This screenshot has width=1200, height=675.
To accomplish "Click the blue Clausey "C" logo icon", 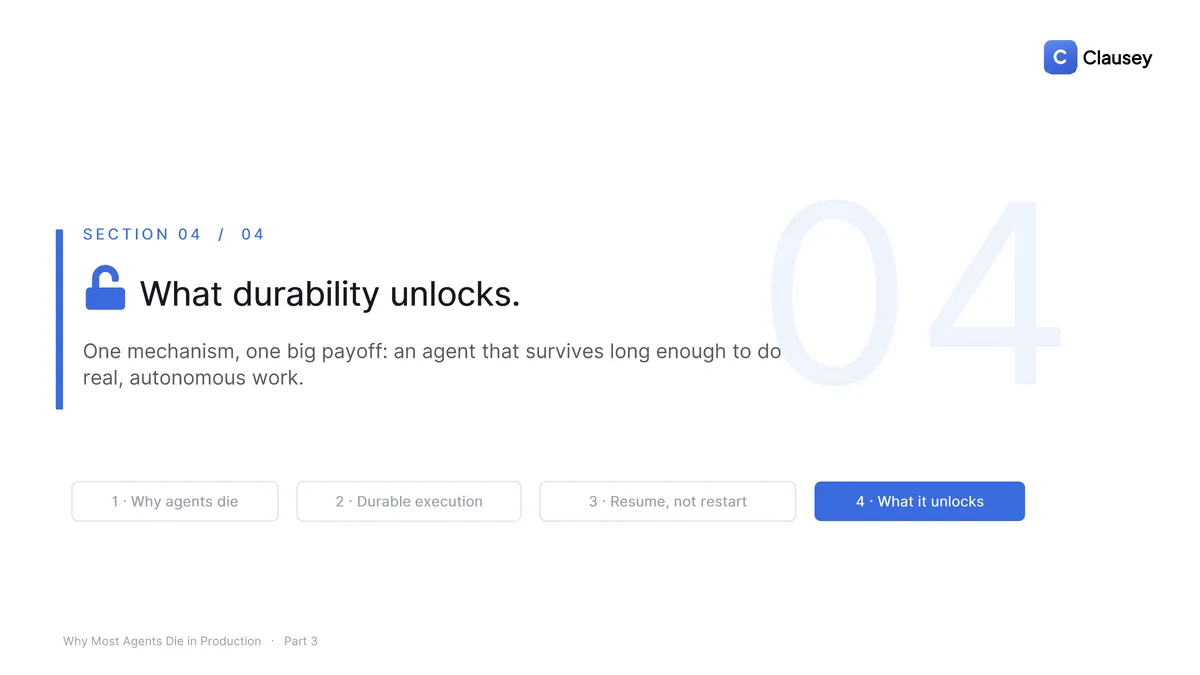I will coord(1060,57).
